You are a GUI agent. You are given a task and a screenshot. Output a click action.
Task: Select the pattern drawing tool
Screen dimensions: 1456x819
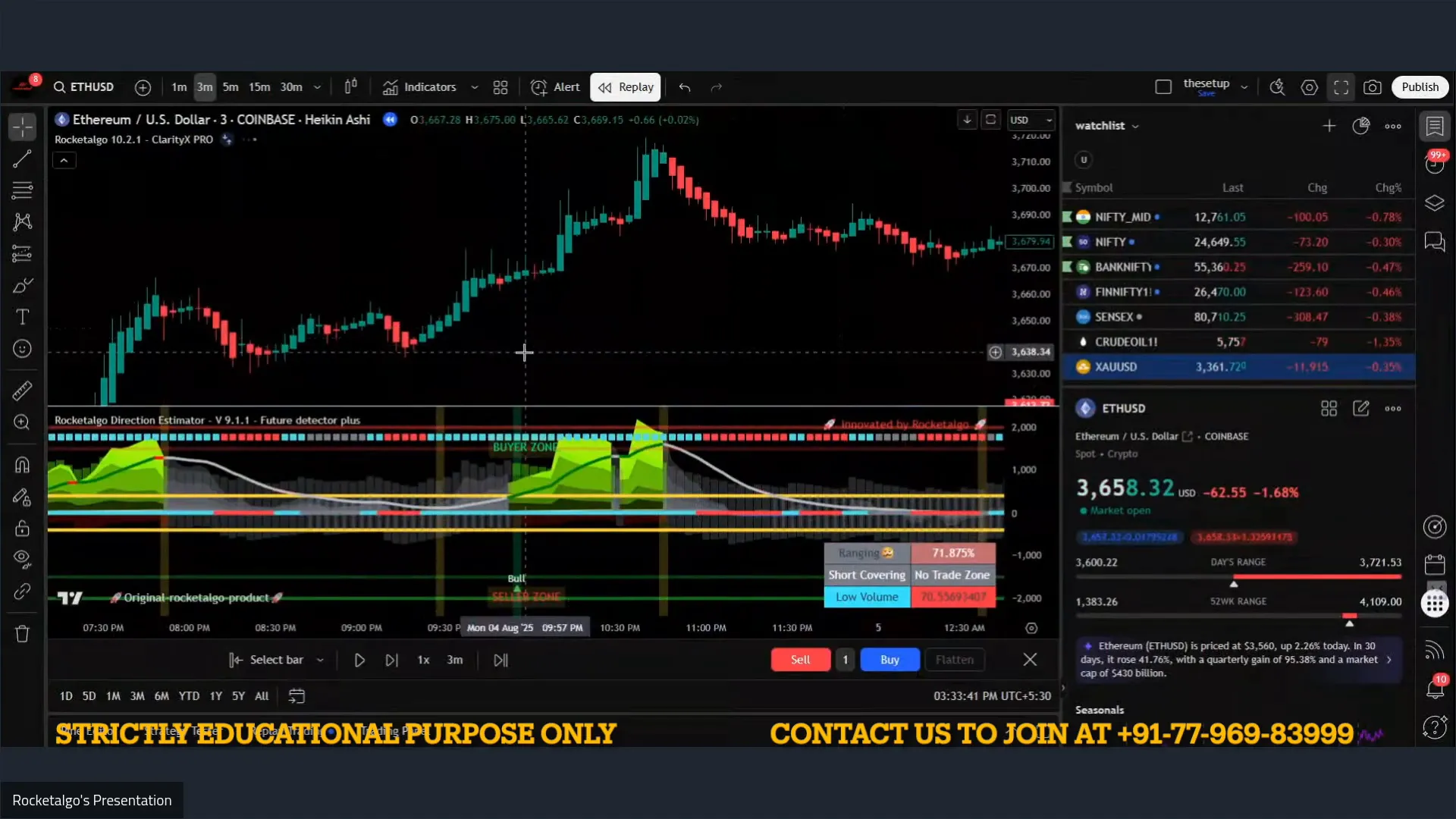tap(23, 221)
